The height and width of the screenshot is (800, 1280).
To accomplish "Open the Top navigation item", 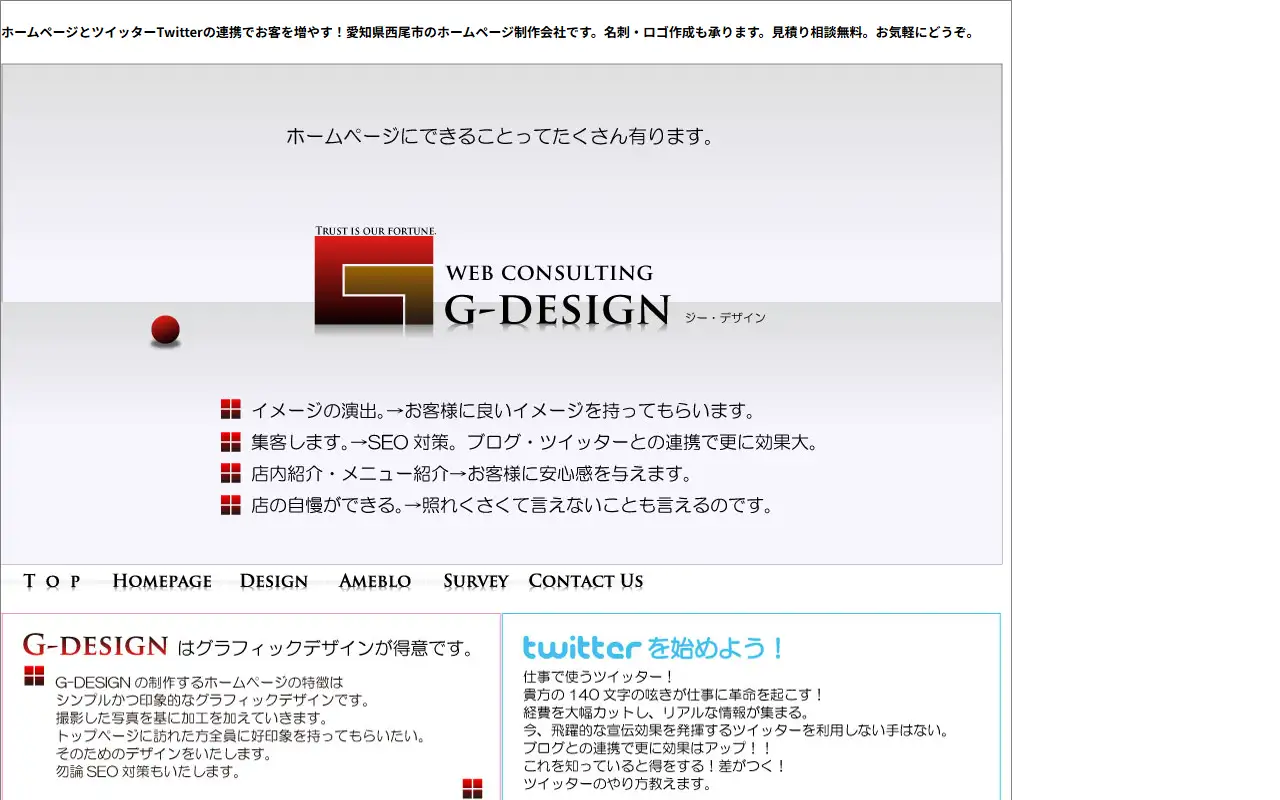I will 52,581.
